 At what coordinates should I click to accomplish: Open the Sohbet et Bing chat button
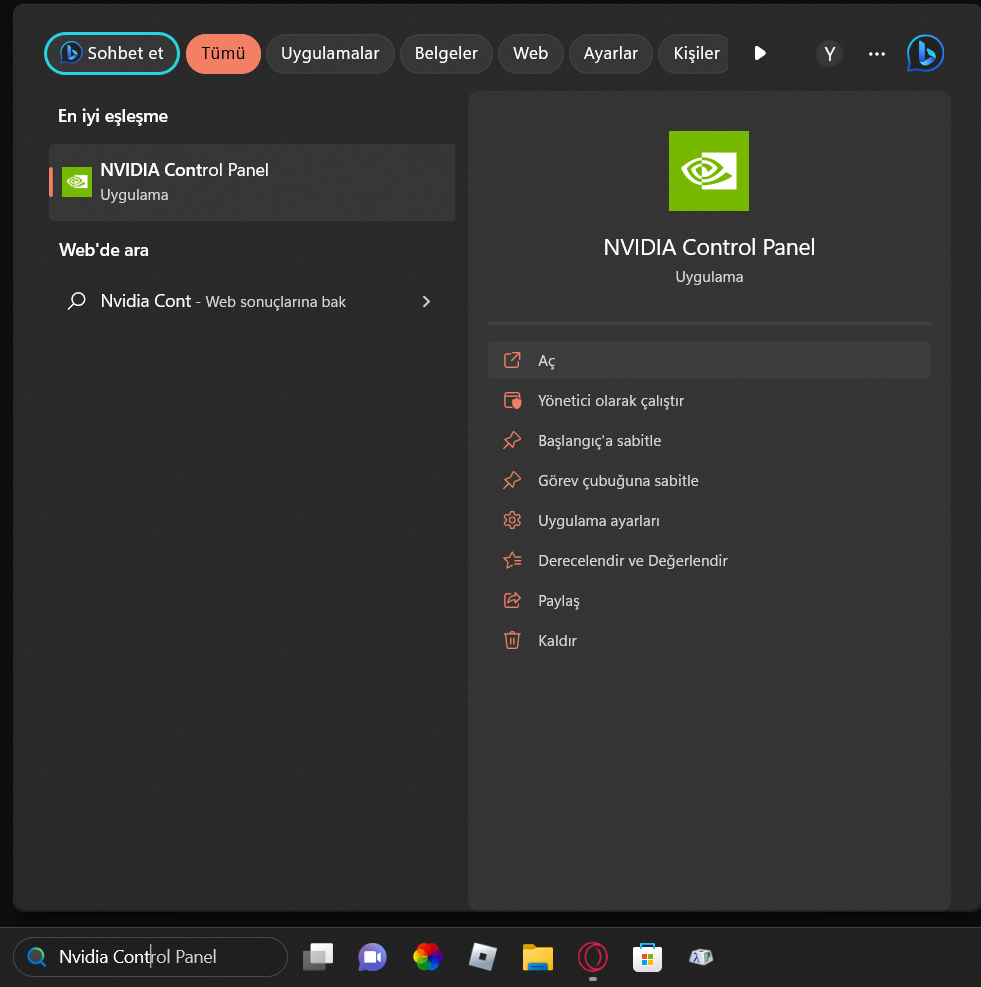click(112, 54)
